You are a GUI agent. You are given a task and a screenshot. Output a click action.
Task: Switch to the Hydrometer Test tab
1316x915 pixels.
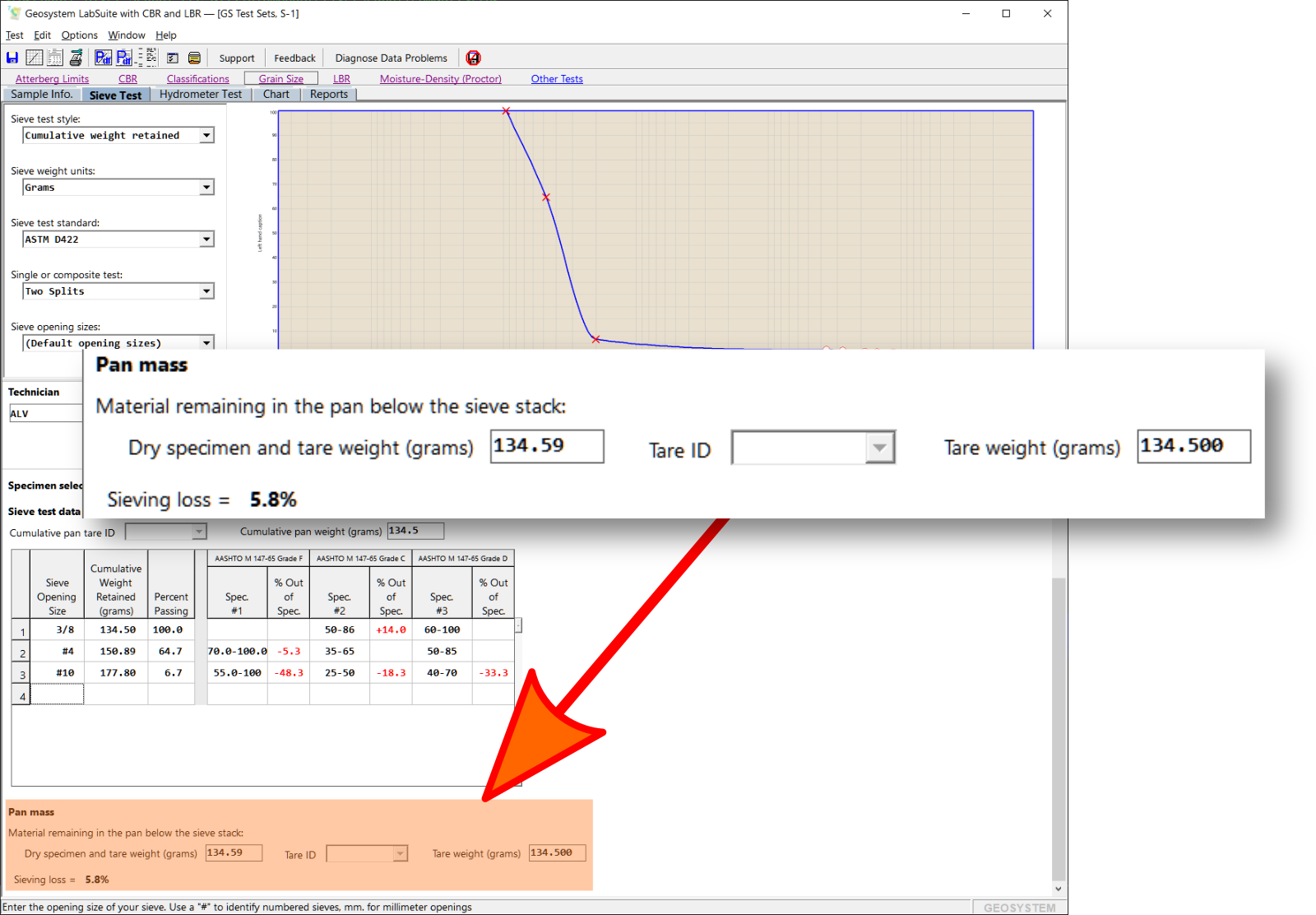point(201,95)
